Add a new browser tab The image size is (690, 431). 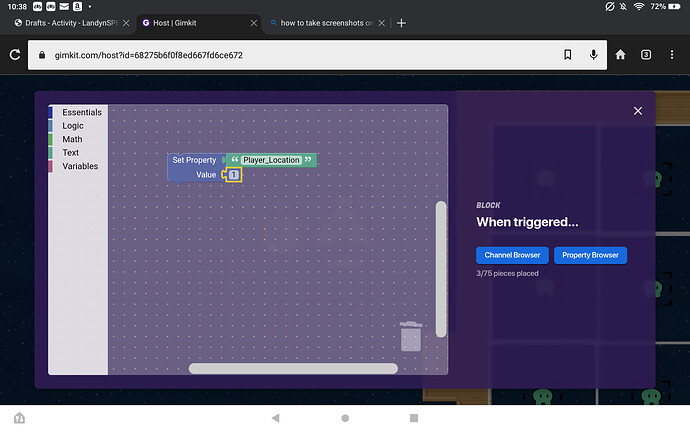(x=401, y=23)
